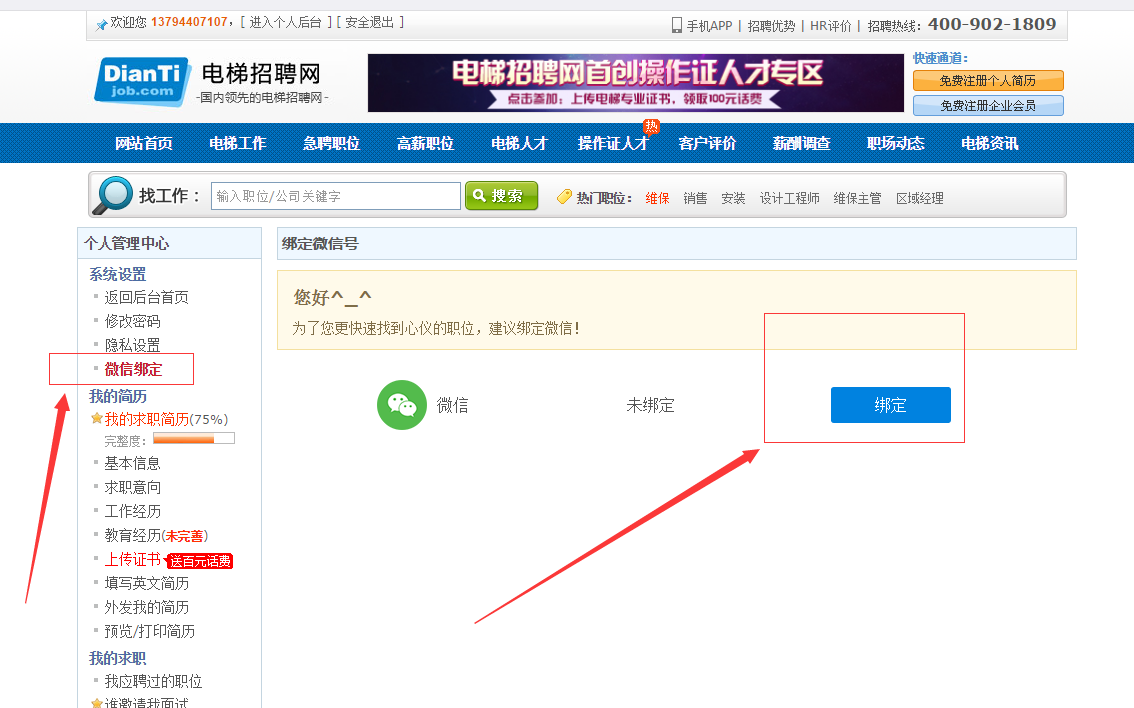Click 返回后台首页 in sidebar
This screenshot has width=1134, height=708.
(146, 297)
